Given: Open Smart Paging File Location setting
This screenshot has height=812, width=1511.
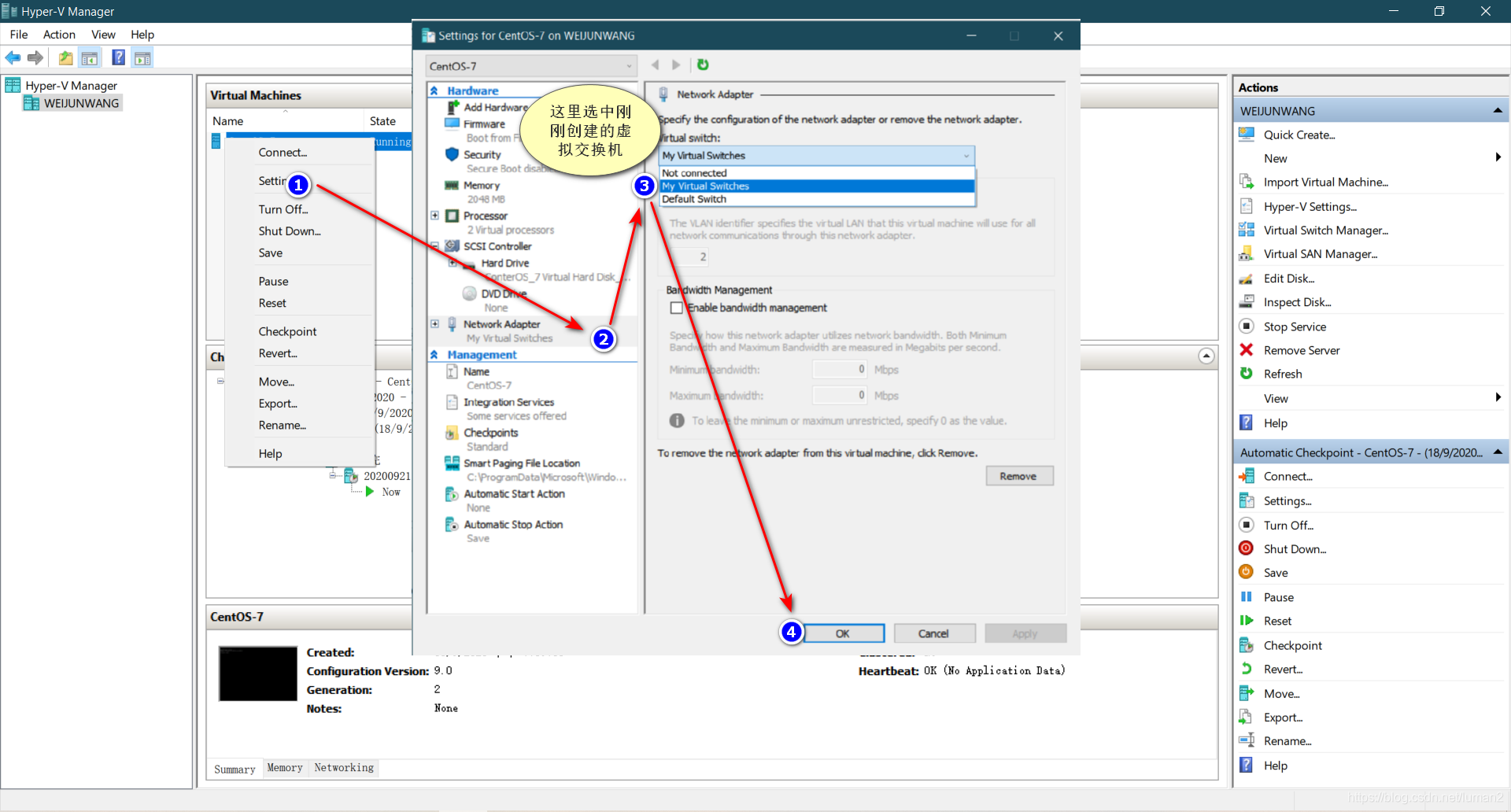Looking at the screenshot, I should 521,463.
